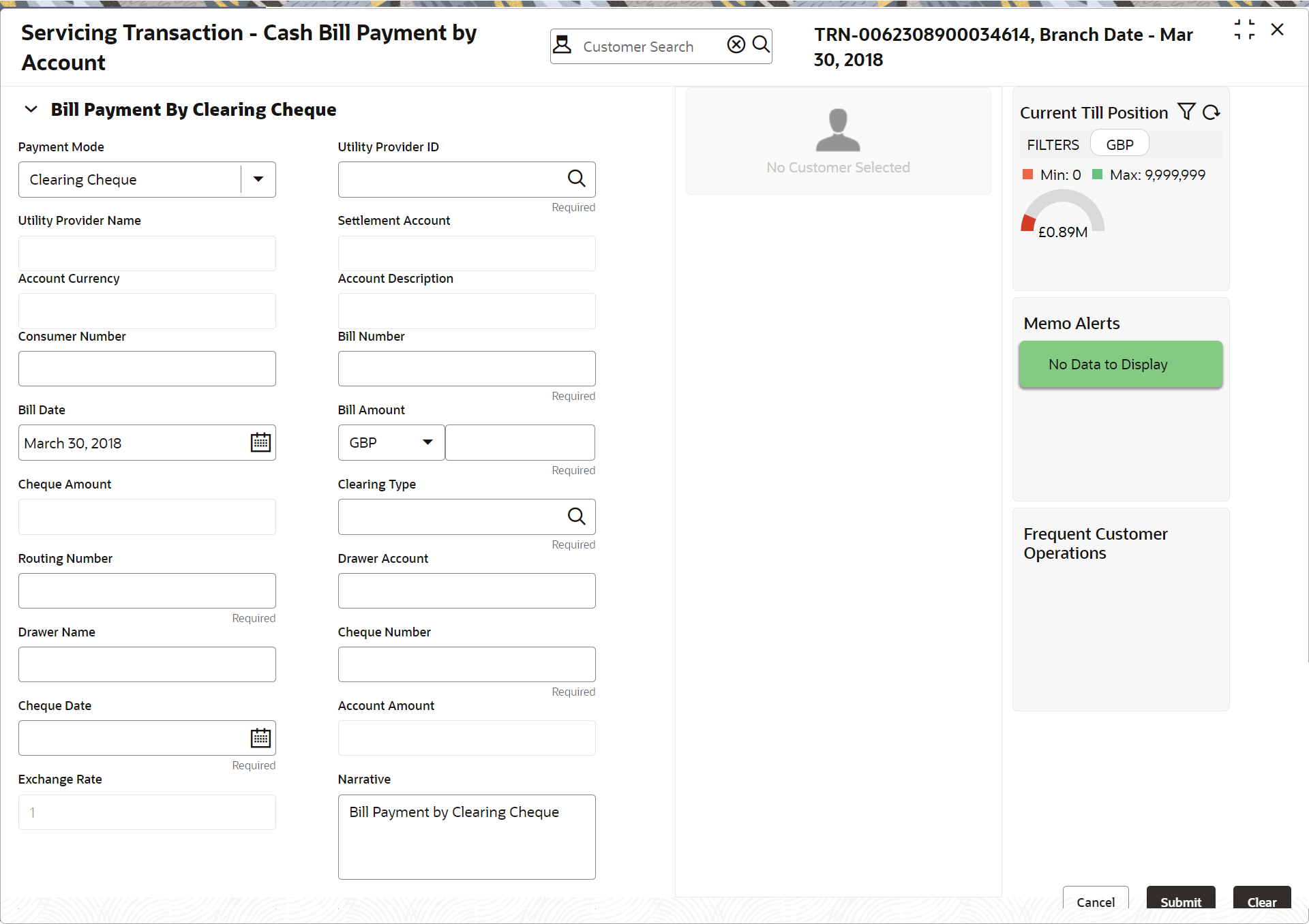Screen dimensions: 1309x924
Task: Open the Bill Amount currency dropdown
Action: [x=427, y=442]
